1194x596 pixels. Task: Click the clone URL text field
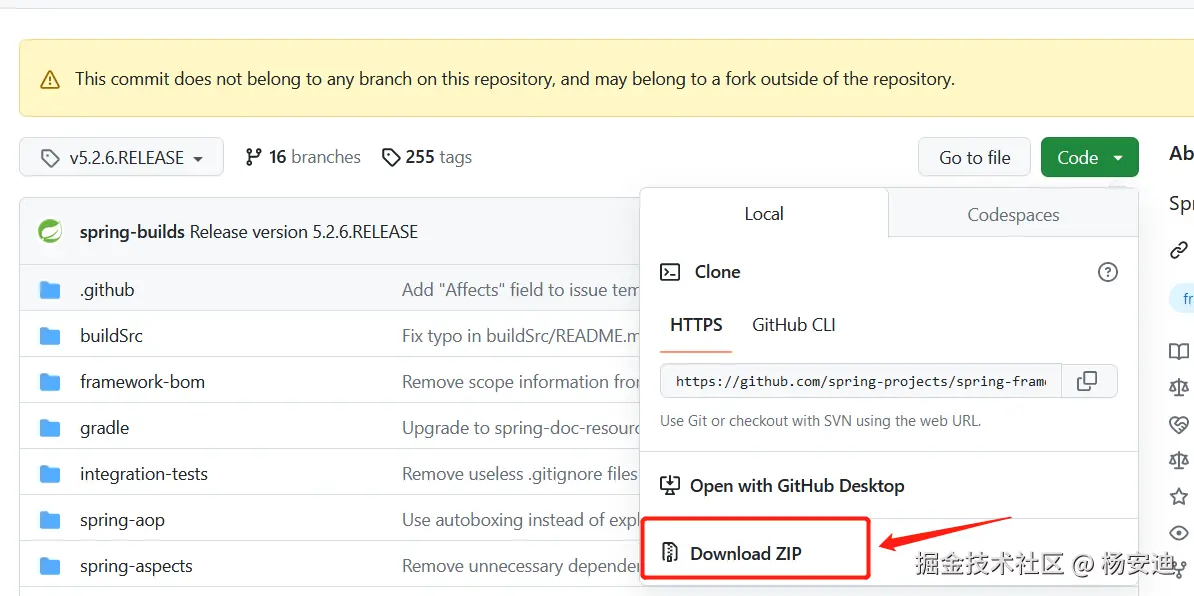860,381
